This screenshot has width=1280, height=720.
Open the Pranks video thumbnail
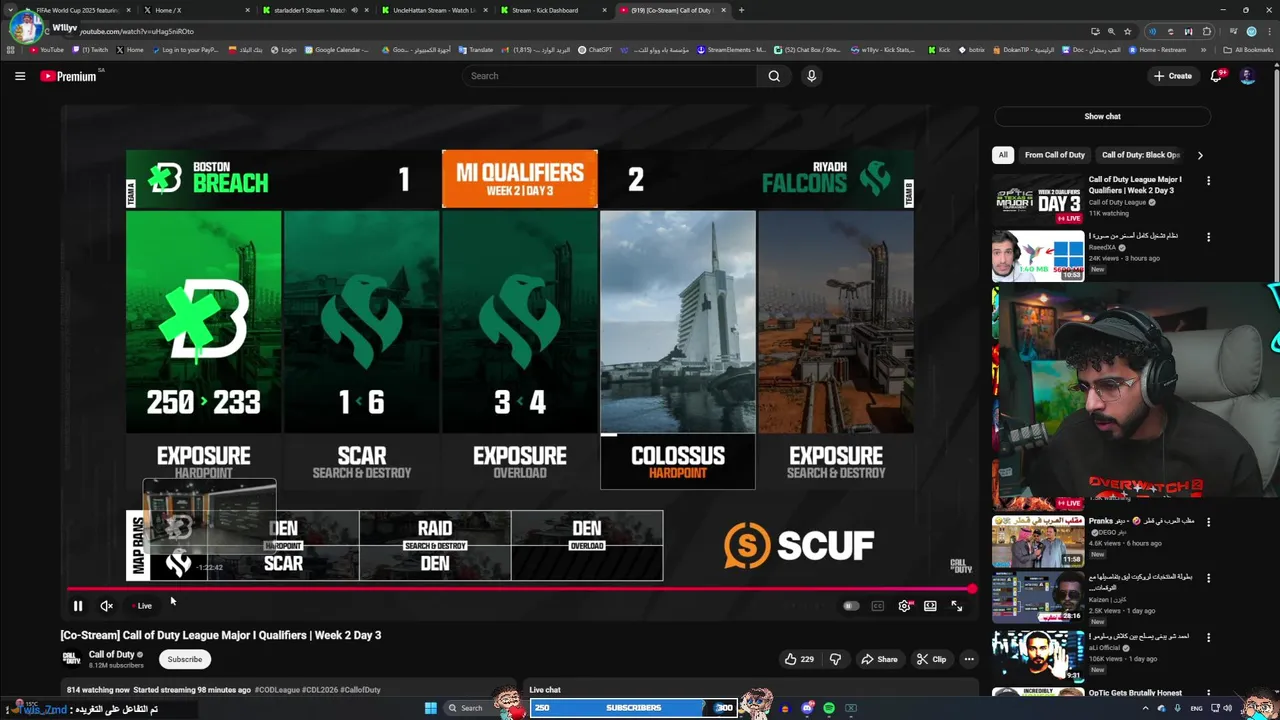point(1038,541)
